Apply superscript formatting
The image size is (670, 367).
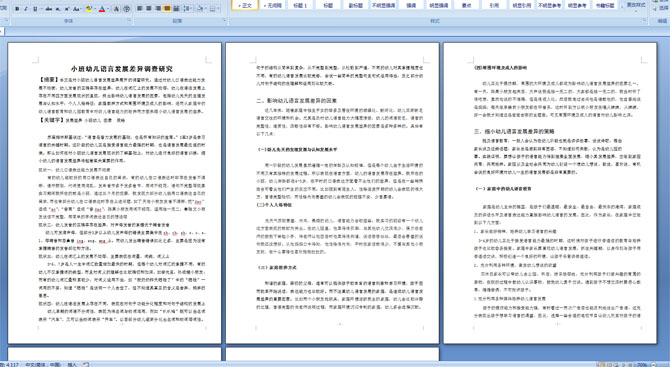click(67, 9)
